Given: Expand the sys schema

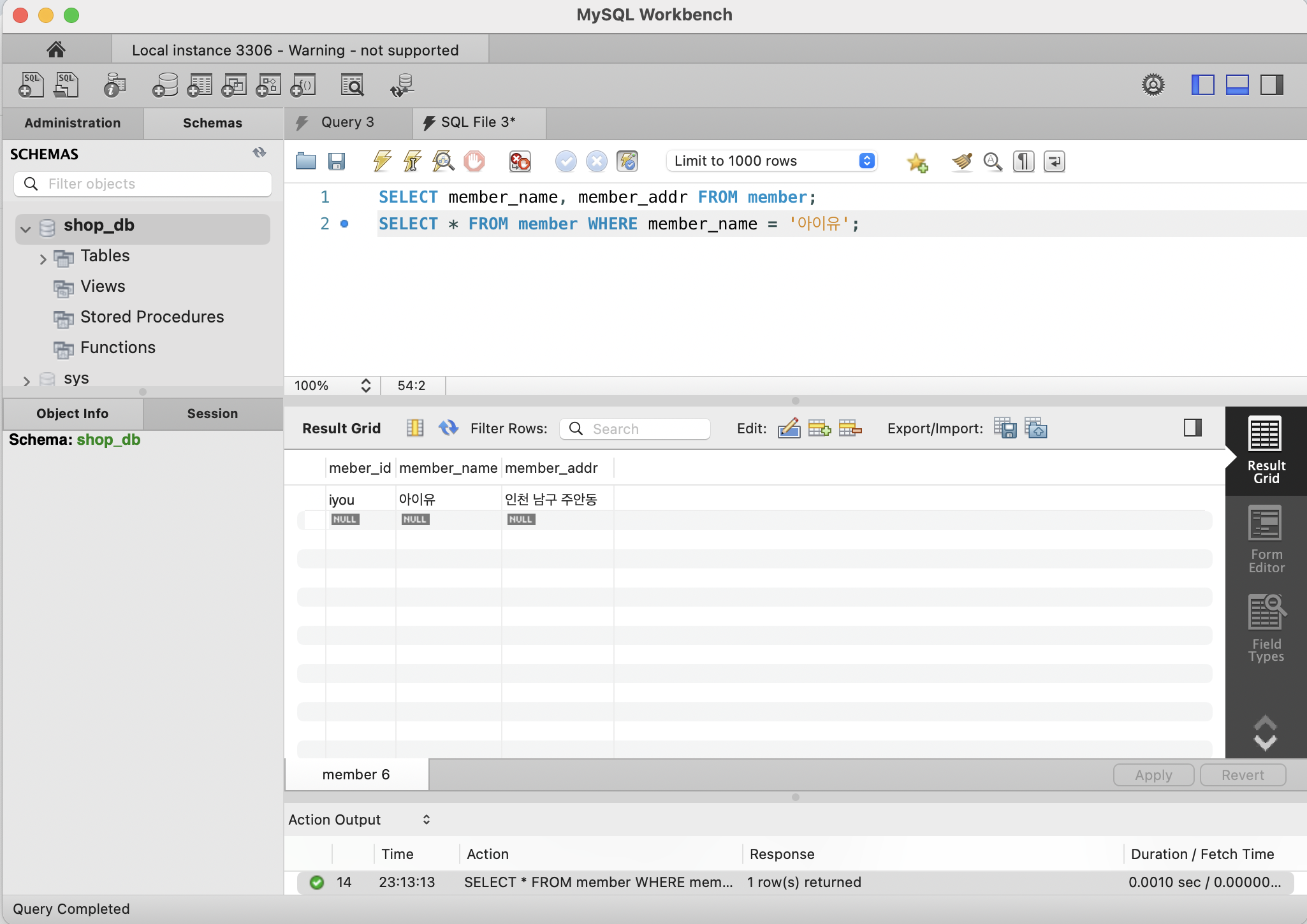Looking at the screenshot, I should coord(26,381).
